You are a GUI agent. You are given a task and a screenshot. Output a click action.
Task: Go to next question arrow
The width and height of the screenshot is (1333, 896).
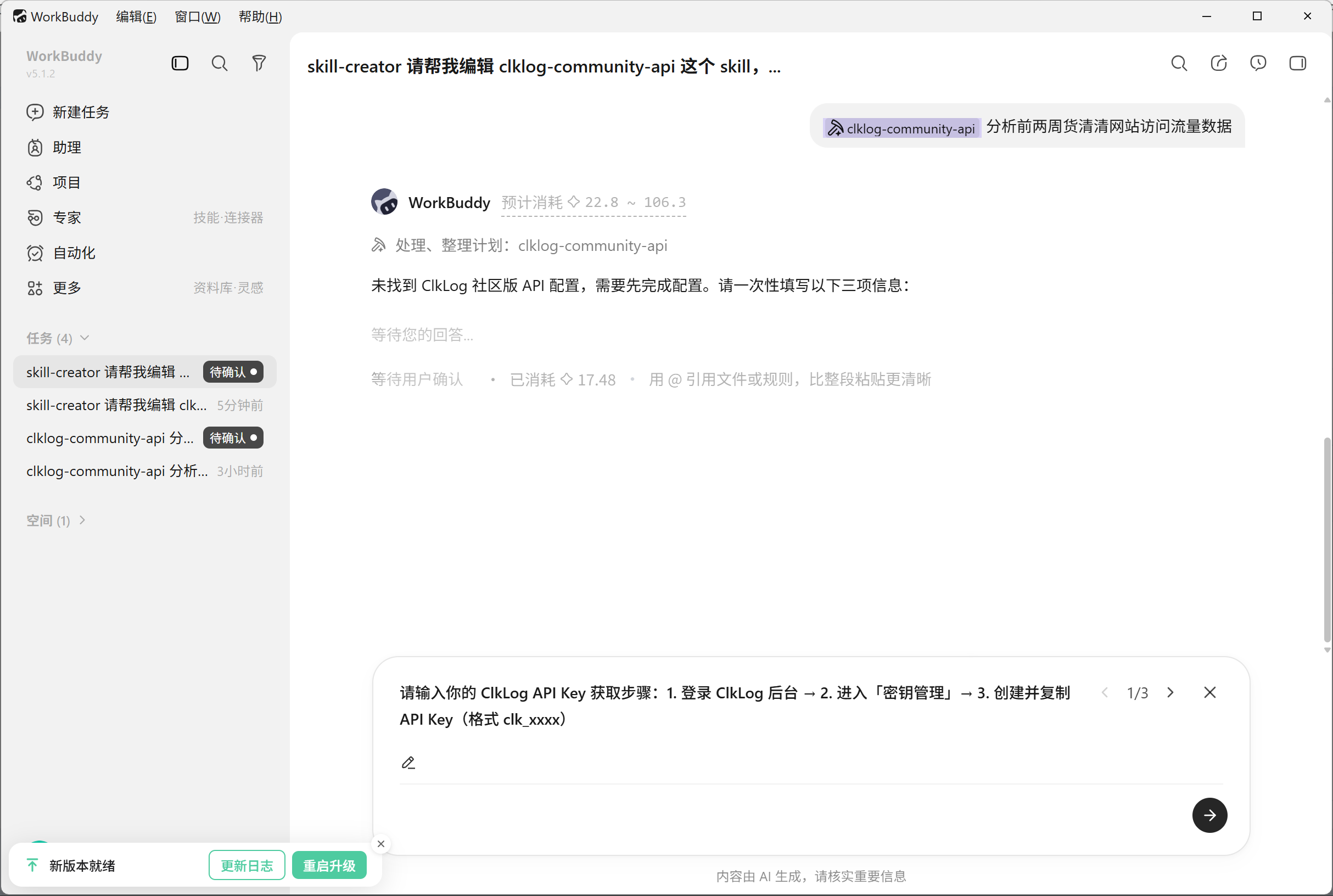pyautogui.click(x=1170, y=692)
